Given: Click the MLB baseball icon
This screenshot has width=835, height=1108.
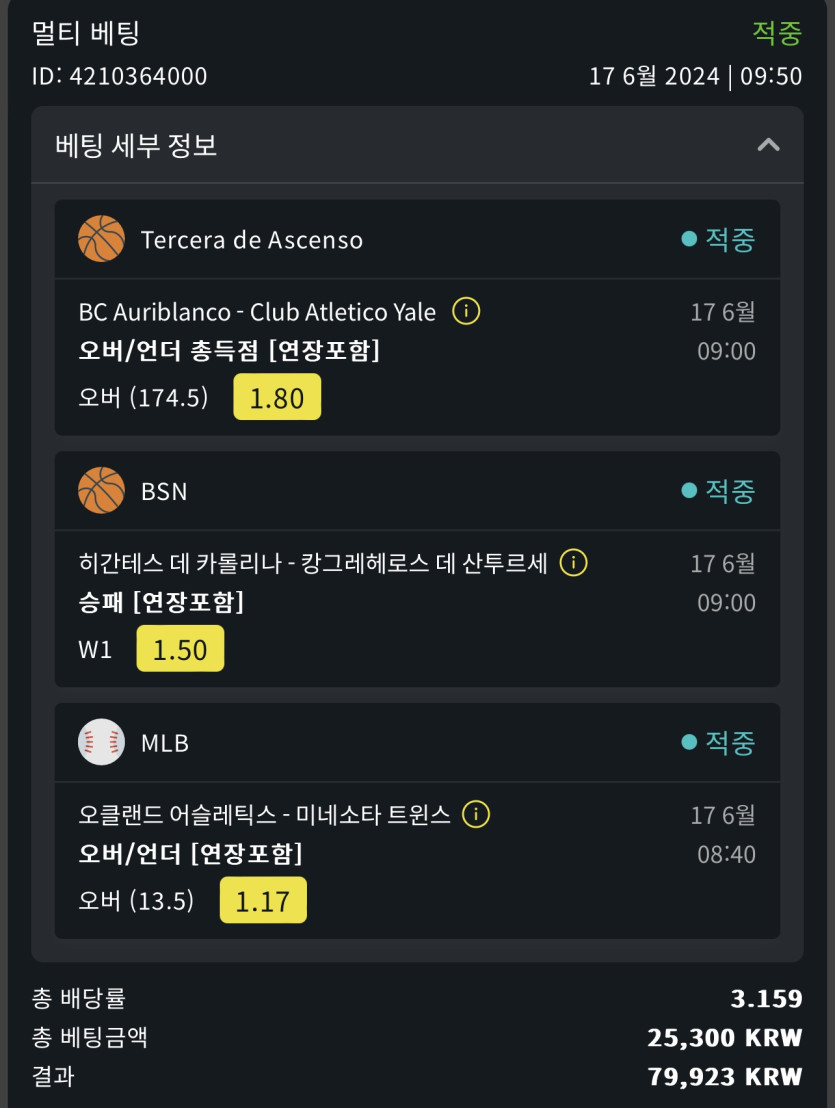Looking at the screenshot, I should coord(101,743).
